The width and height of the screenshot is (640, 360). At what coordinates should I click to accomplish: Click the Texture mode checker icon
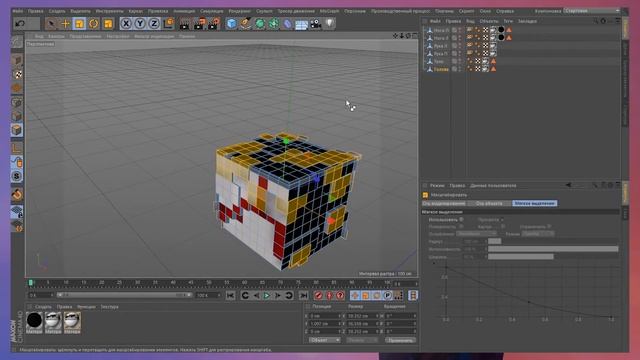pos(18,74)
